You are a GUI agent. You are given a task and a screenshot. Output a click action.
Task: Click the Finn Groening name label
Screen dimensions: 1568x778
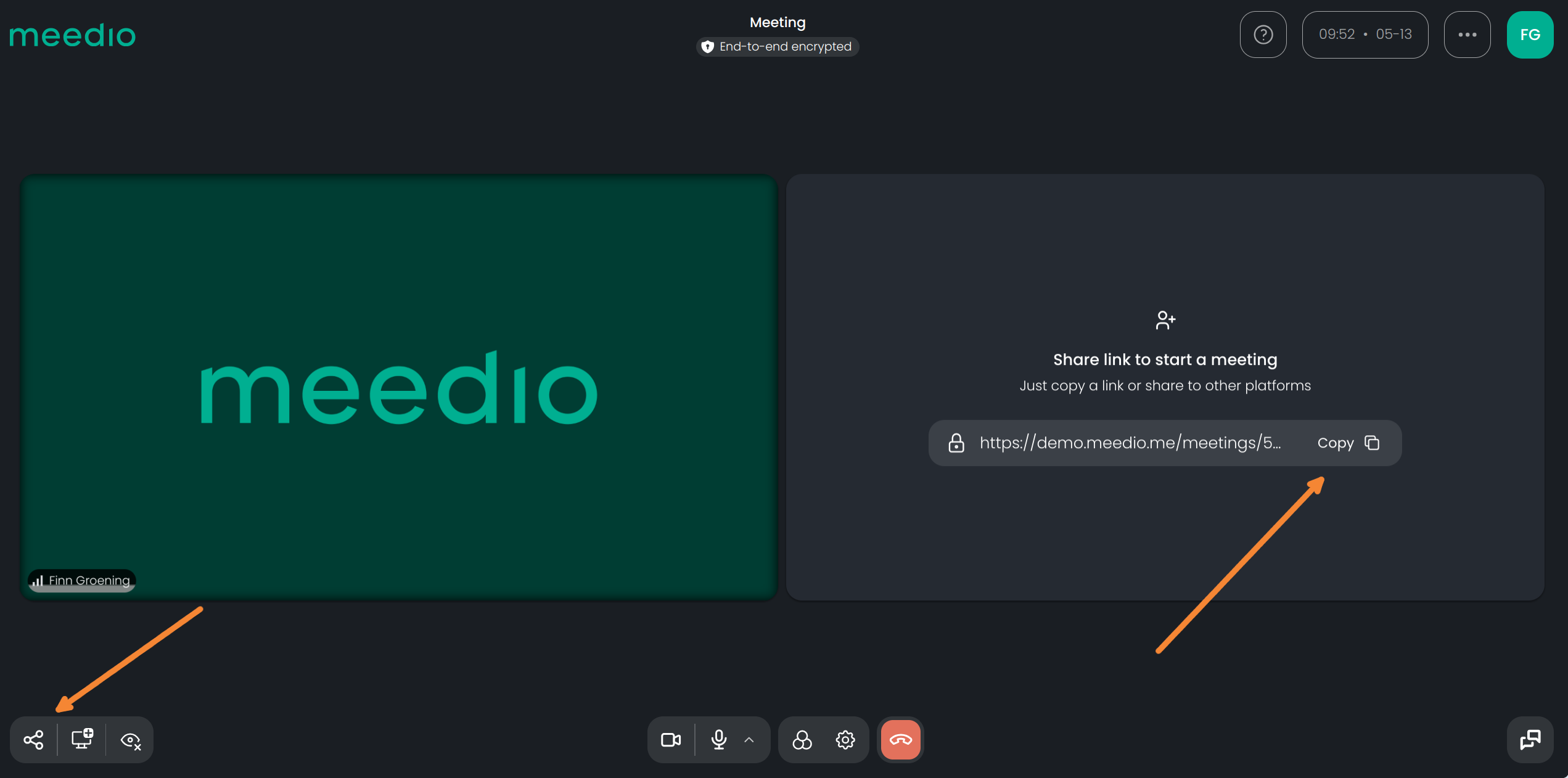[82, 580]
